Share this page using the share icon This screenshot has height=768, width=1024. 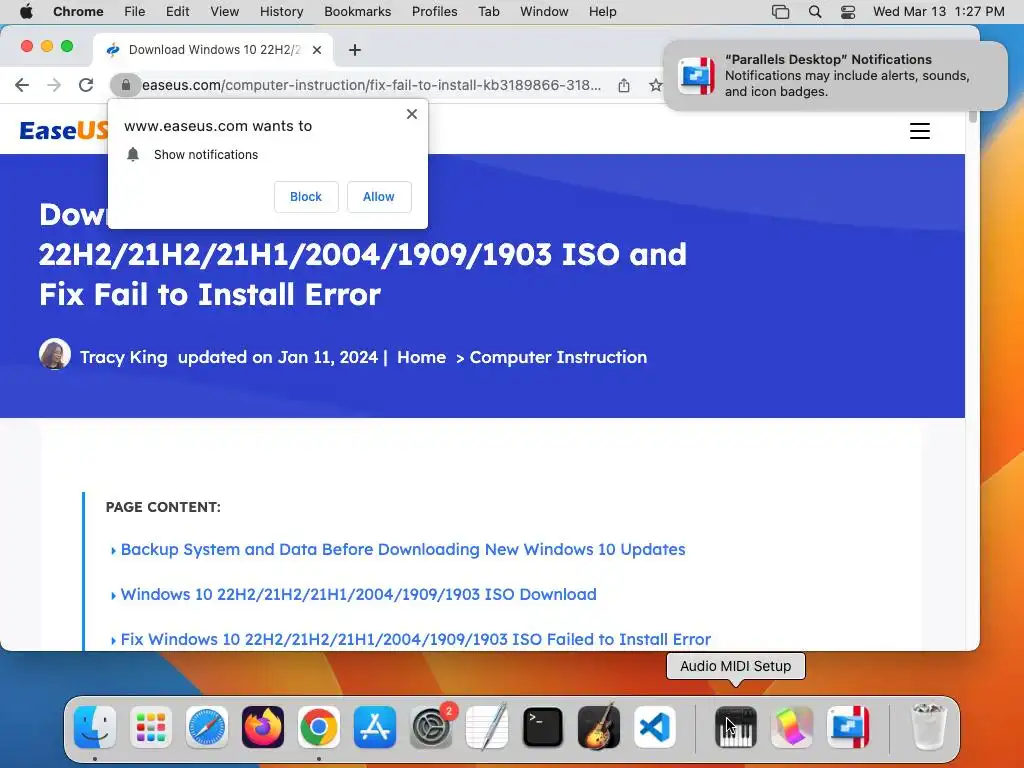click(624, 85)
